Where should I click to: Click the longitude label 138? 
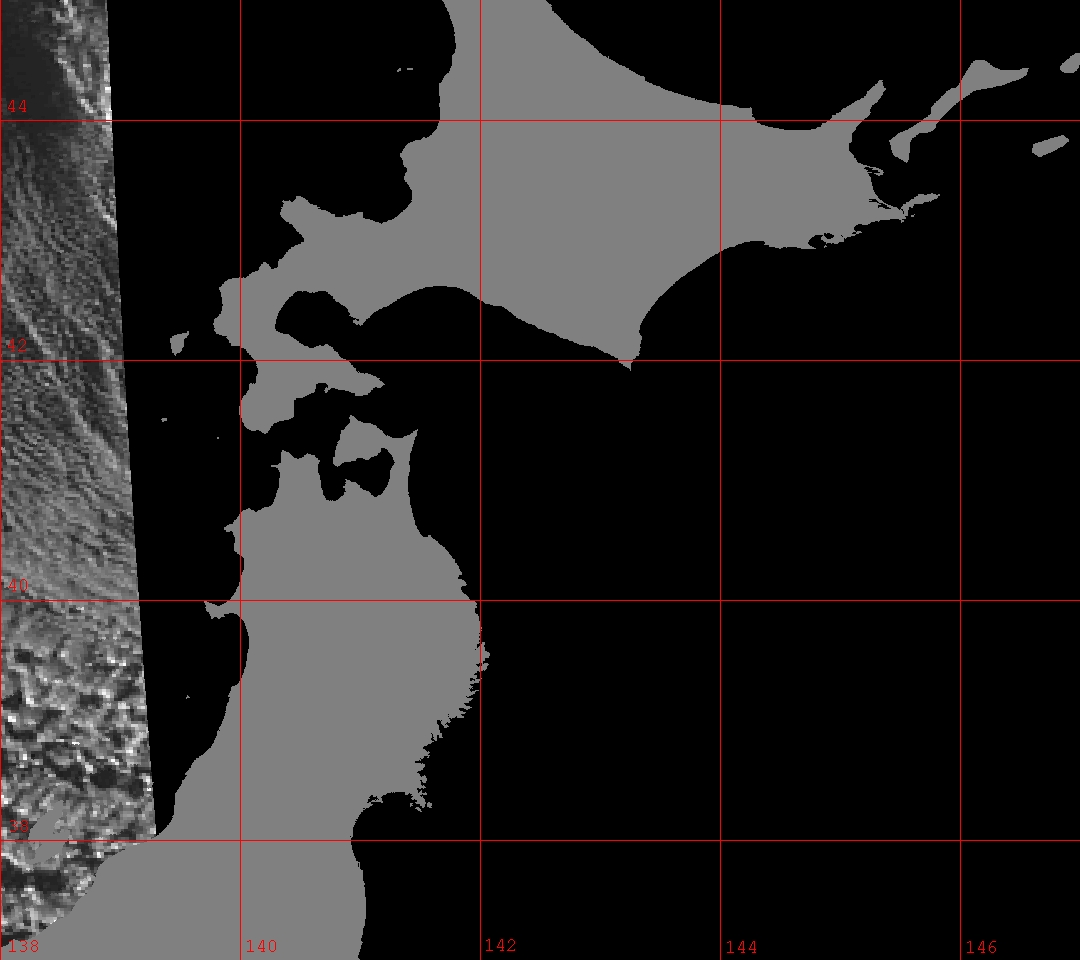[24, 946]
